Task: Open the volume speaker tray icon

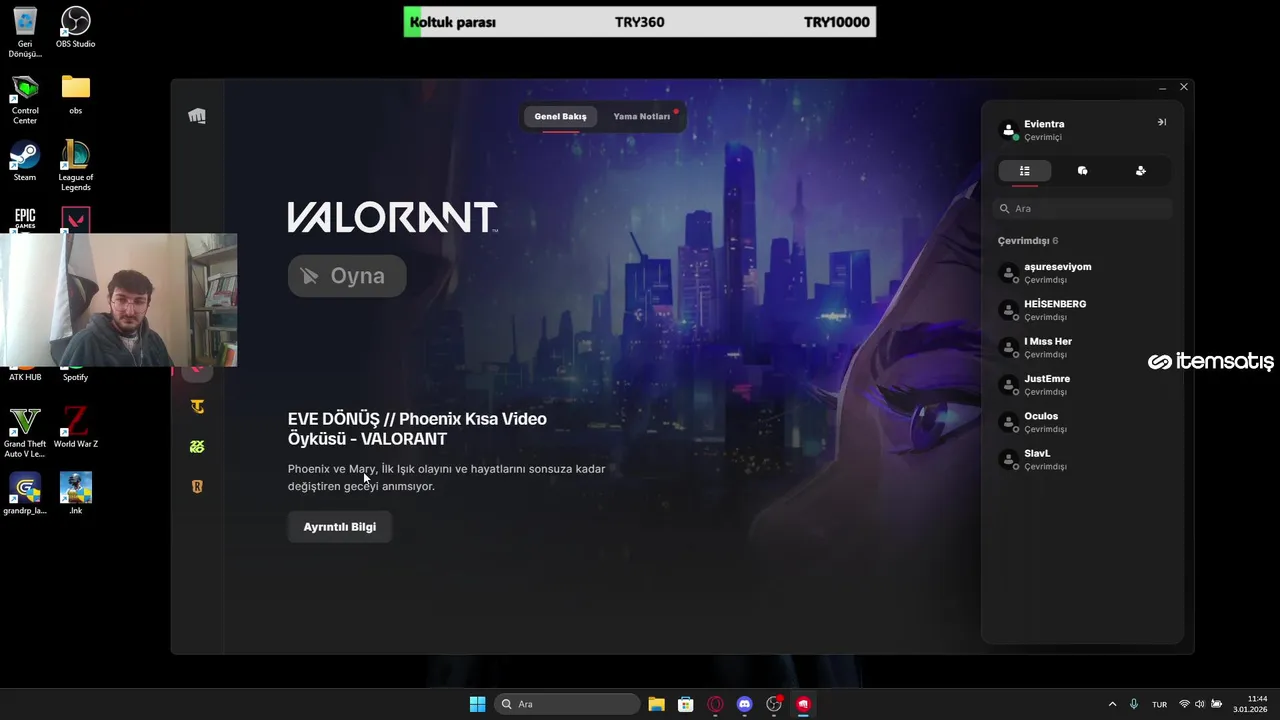Action: (1200, 704)
